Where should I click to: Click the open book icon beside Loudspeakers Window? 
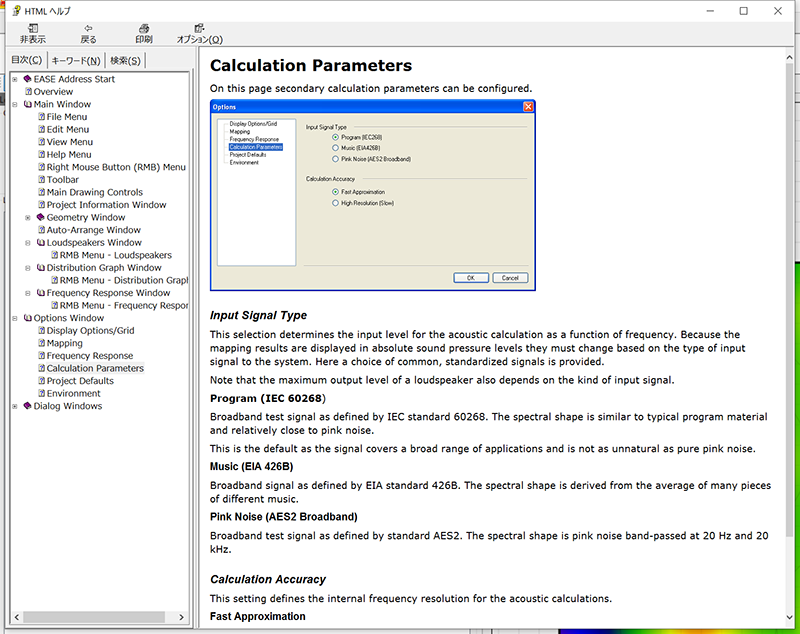[x=41, y=243]
